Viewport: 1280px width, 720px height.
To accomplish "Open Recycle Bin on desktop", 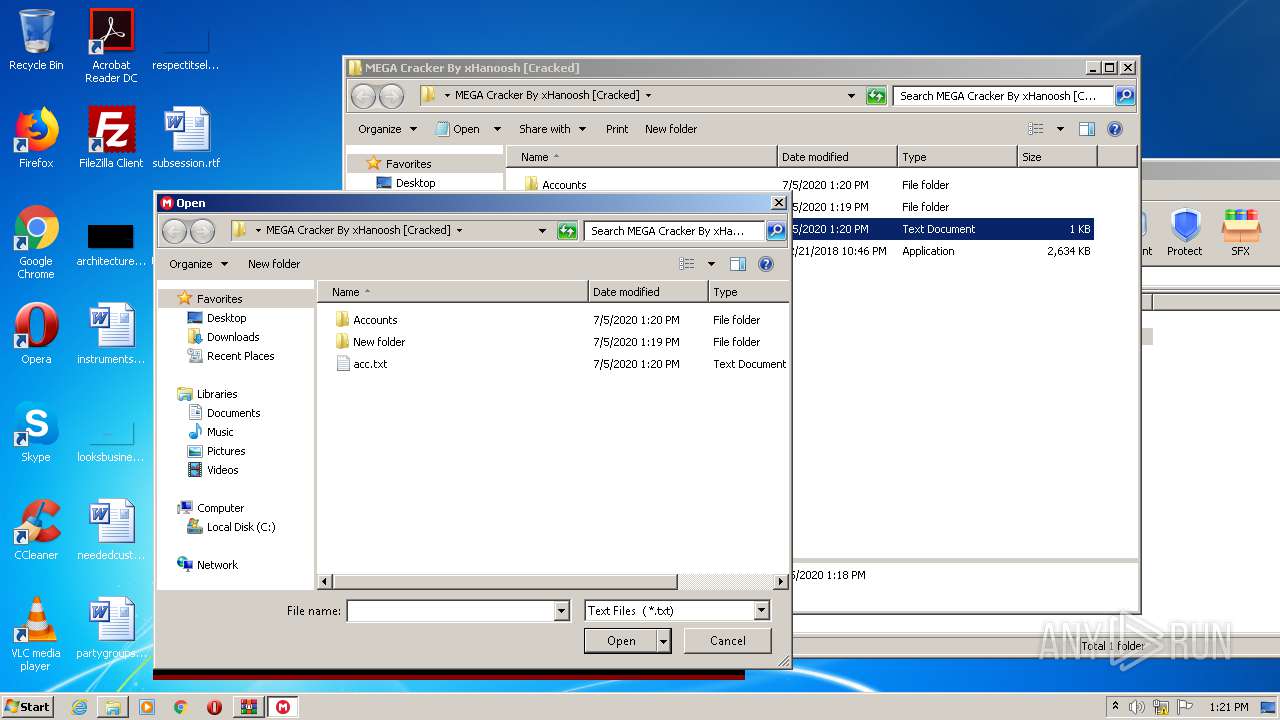I will pyautogui.click(x=36, y=40).
